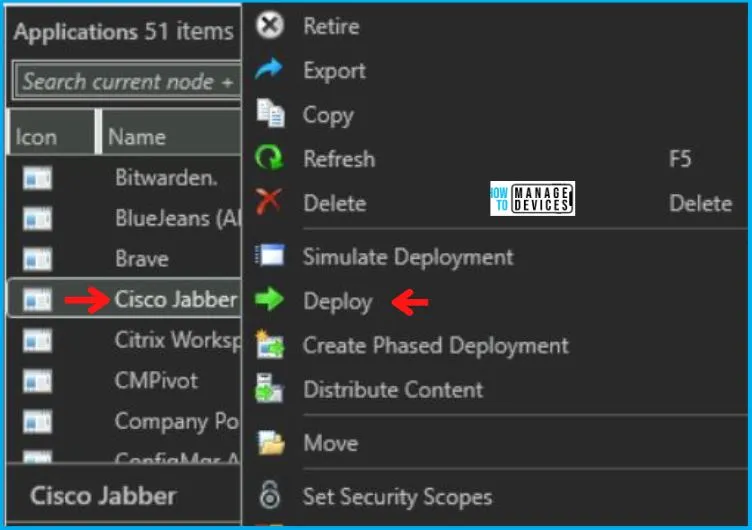Select the Company Portal application name
The image size is (752, 530).
pos(177,422)
